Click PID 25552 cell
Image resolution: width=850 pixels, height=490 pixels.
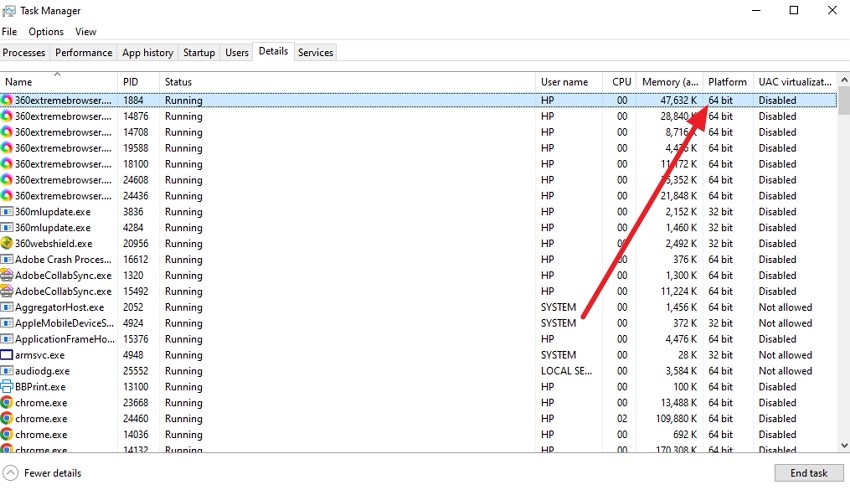[136, 371]
